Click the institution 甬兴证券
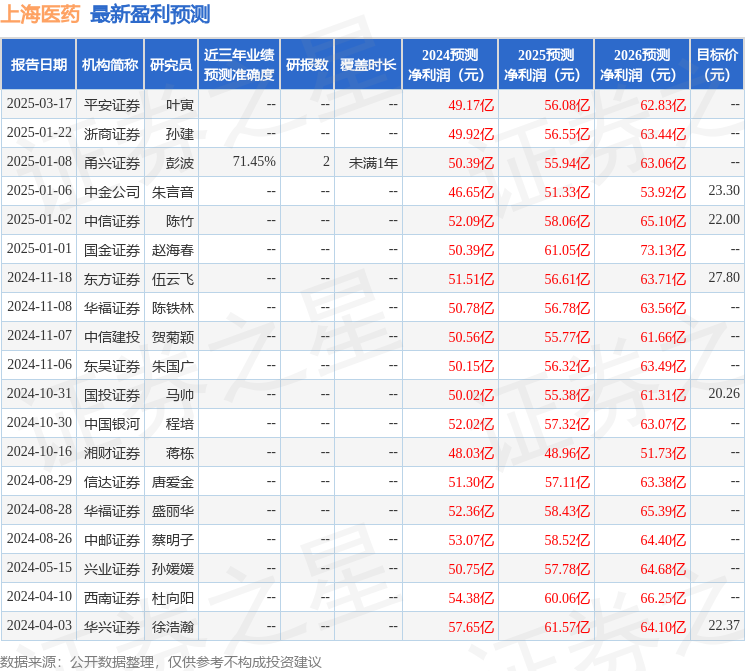Viewport: 745px width, 671px height. (x=112, y=163)
